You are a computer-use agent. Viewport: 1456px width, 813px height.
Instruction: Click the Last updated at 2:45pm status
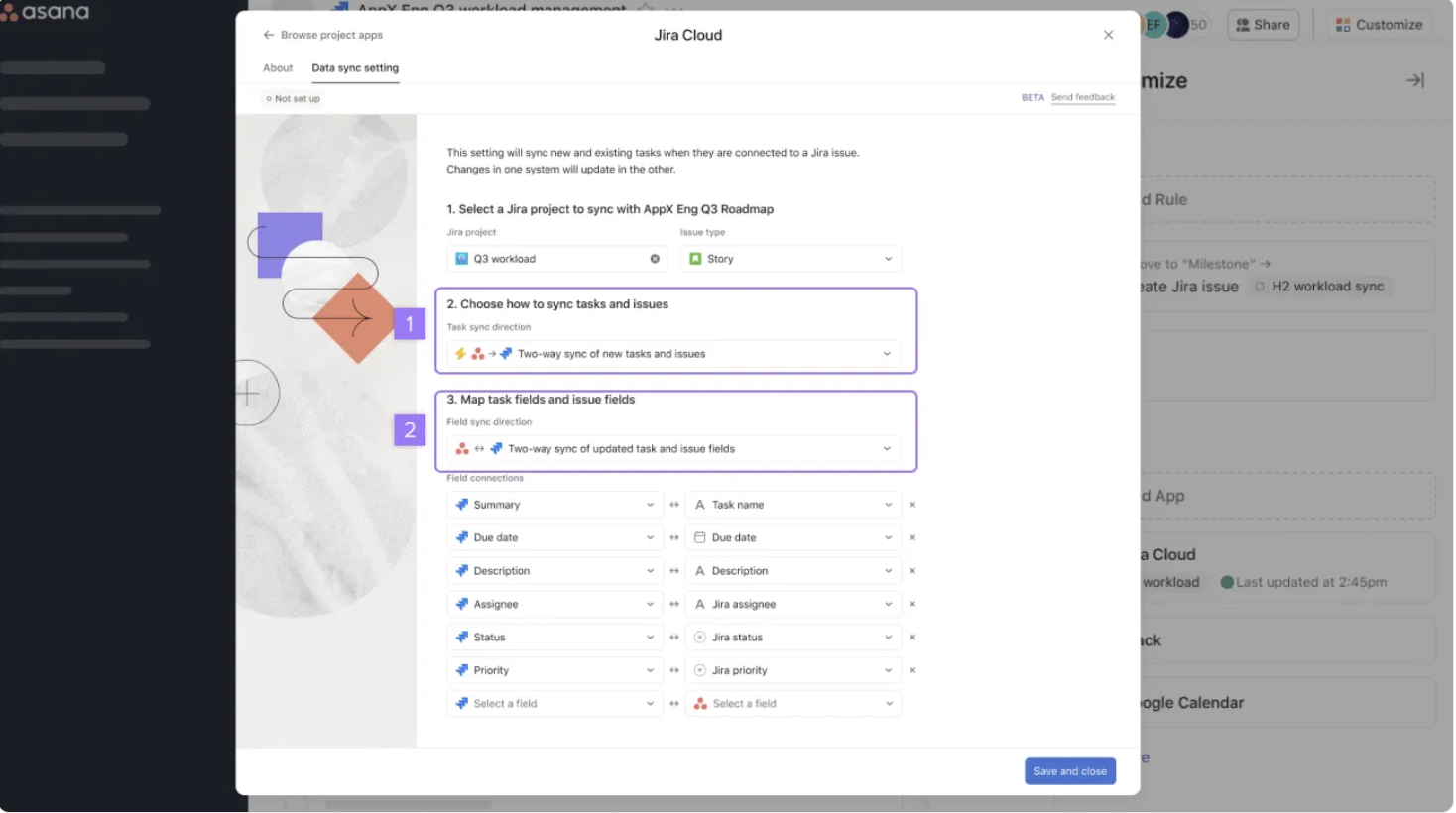coord(1303,582)
